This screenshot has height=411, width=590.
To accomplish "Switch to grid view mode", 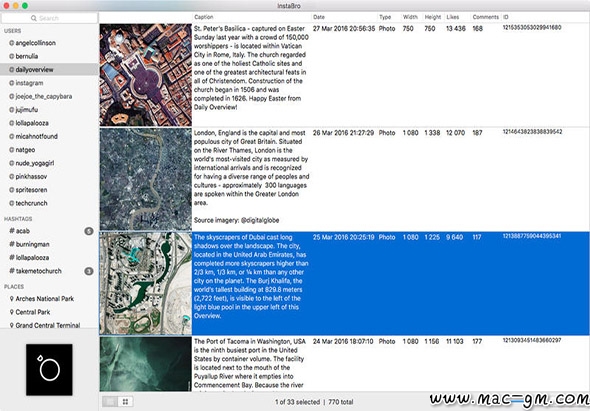I will (125, 402).
